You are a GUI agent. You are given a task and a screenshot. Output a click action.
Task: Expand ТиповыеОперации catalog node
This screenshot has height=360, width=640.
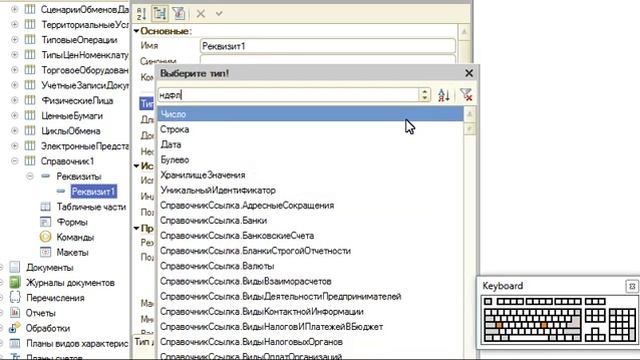15,40
